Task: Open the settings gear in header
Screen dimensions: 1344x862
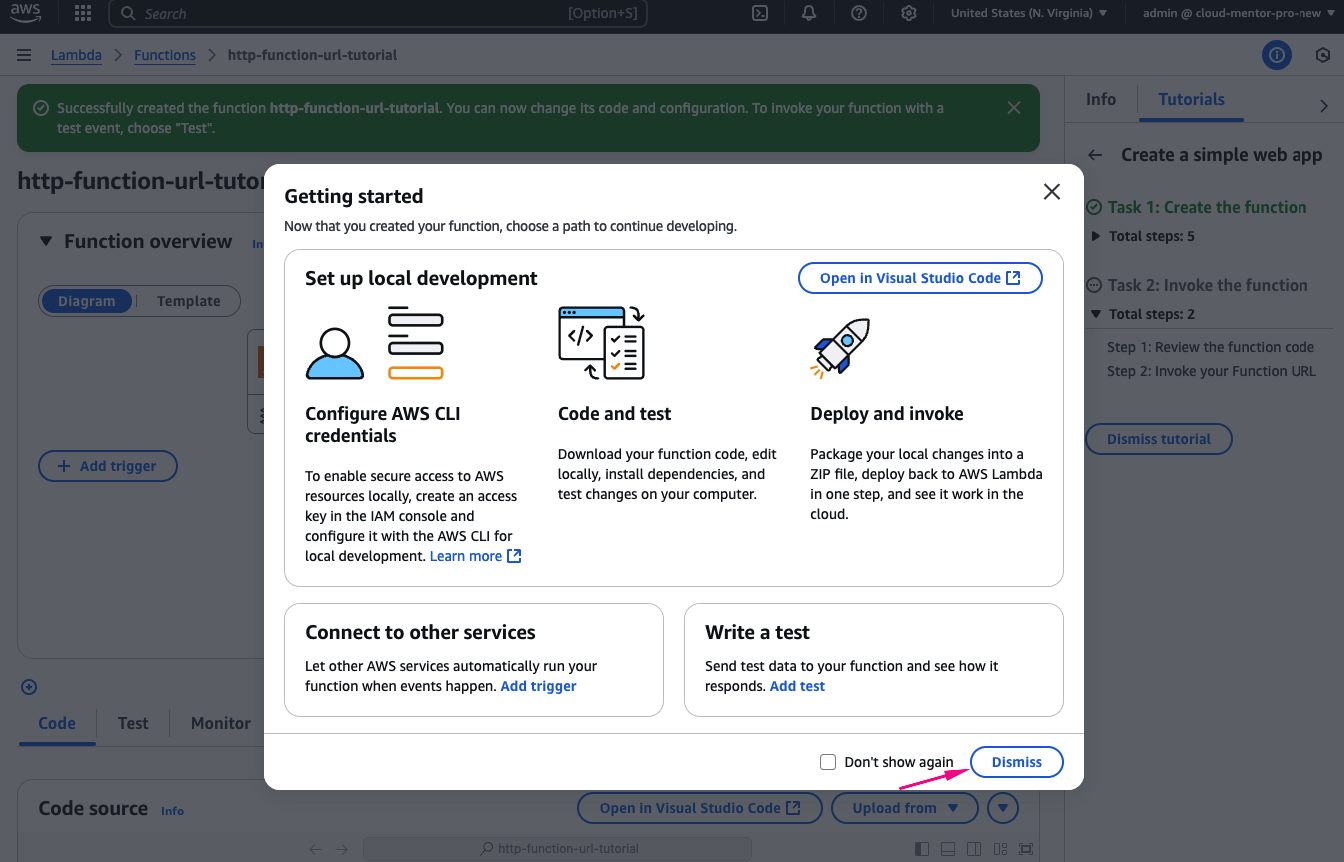Action: pos(909,14)
